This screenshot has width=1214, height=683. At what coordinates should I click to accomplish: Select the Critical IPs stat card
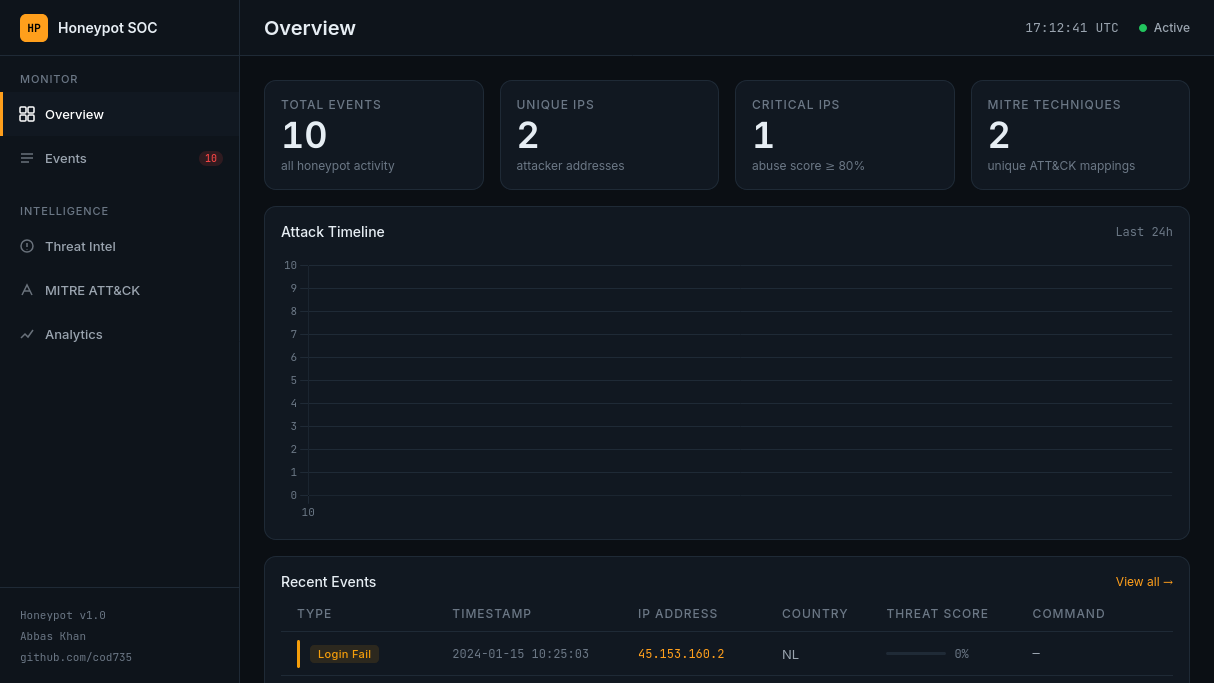[844, 135]
